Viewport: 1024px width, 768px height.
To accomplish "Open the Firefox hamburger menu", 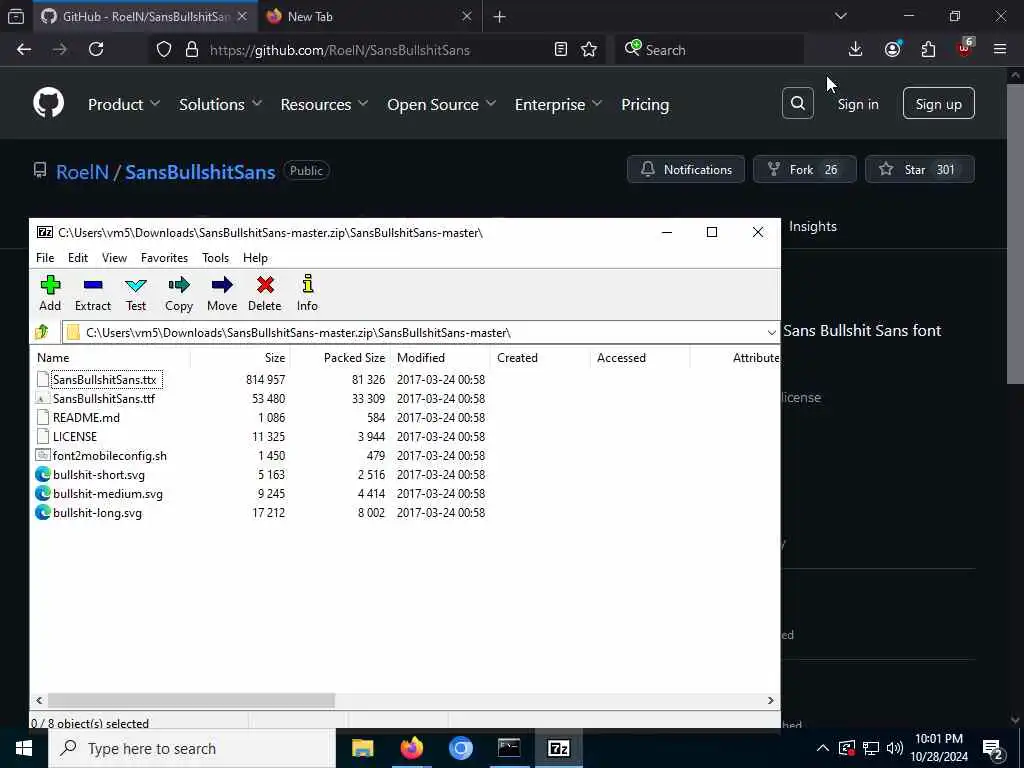I will (x=1000, y=50).
